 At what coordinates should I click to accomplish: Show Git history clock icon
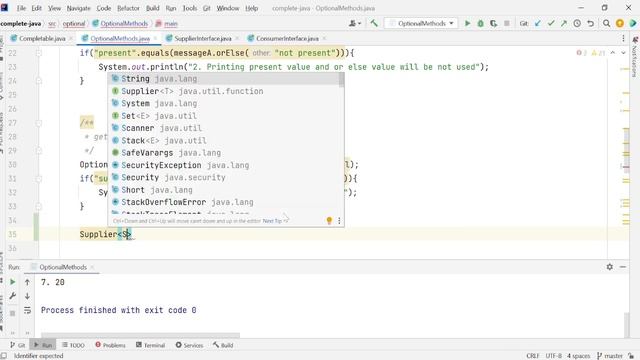(x=577, y=24)
